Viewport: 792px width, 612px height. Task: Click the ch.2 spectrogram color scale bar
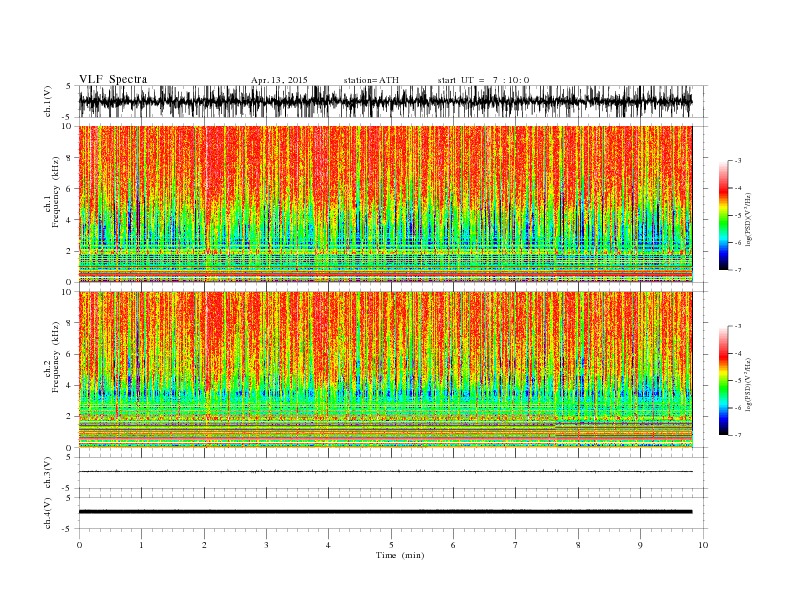tap(723, 381)
